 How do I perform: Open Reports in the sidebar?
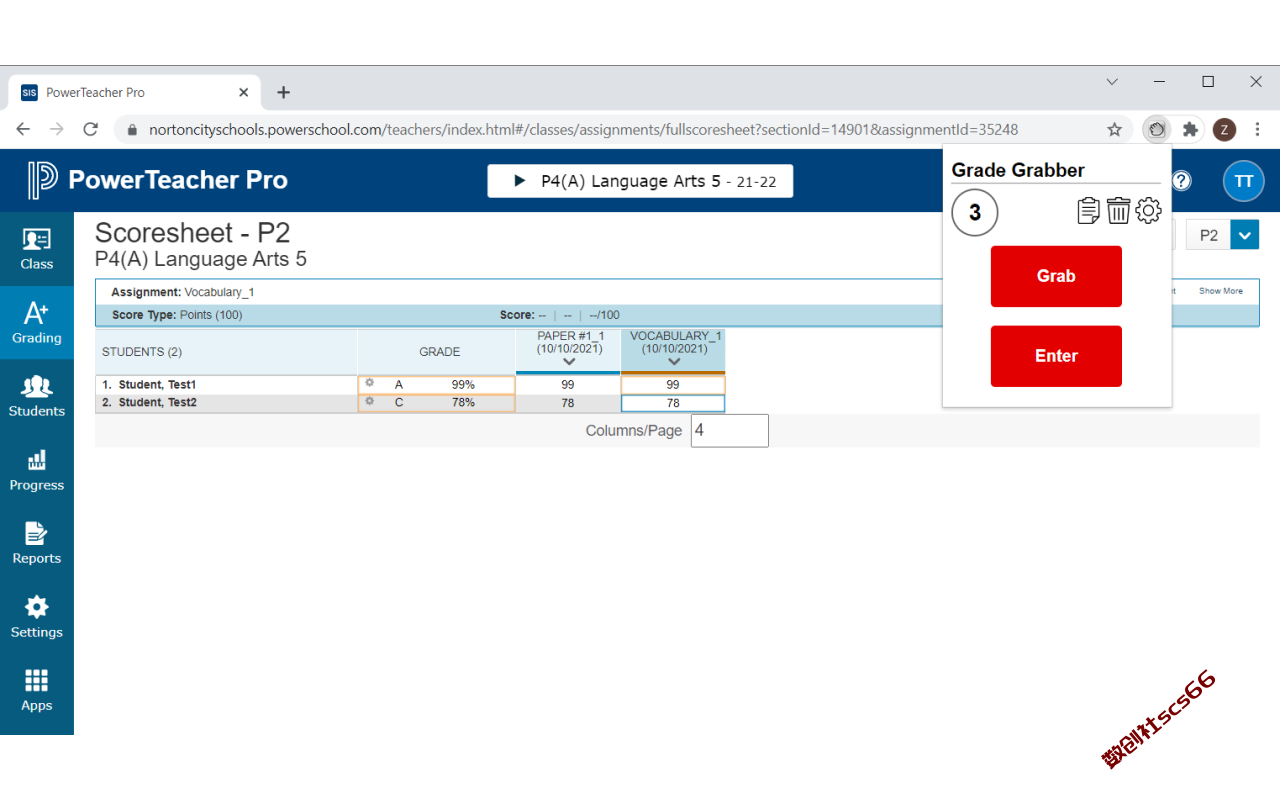[x=37, y=543]
